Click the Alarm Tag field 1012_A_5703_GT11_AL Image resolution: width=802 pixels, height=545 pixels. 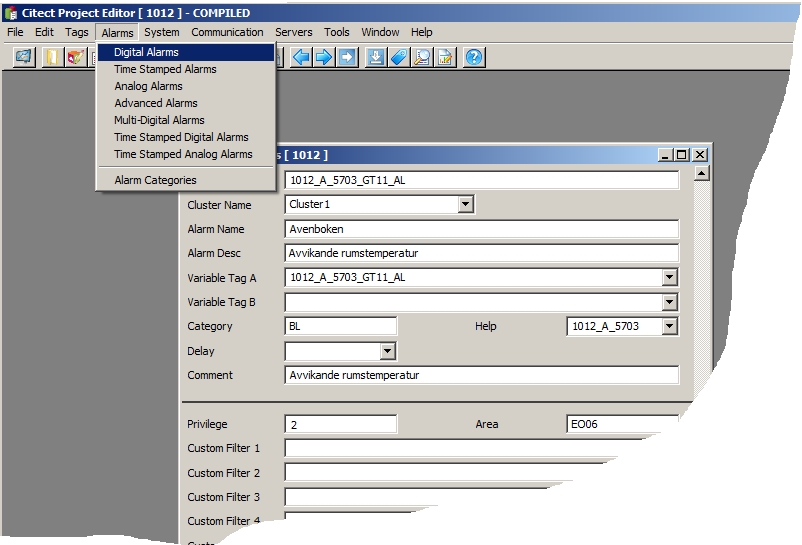pos(482,180)
